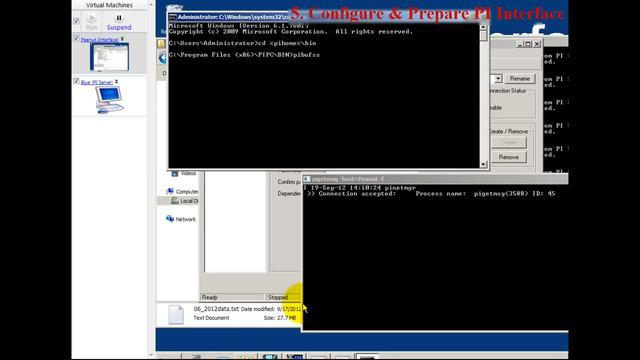
Task: Click the Remove button in interface dialog
Action: [x=509, y=157]
